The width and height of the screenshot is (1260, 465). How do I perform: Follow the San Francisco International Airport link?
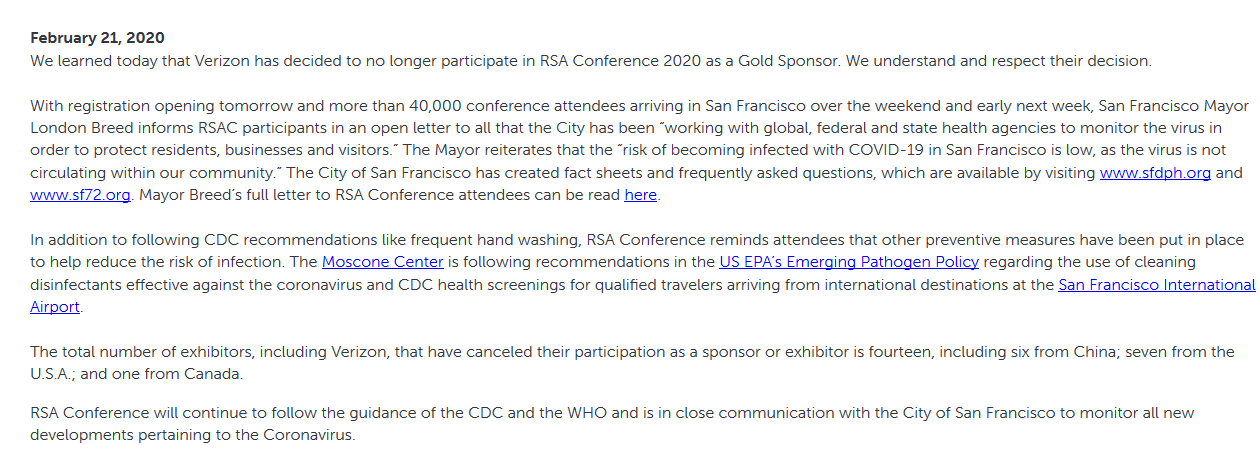pyautogui.click(x=1156, y=285)
